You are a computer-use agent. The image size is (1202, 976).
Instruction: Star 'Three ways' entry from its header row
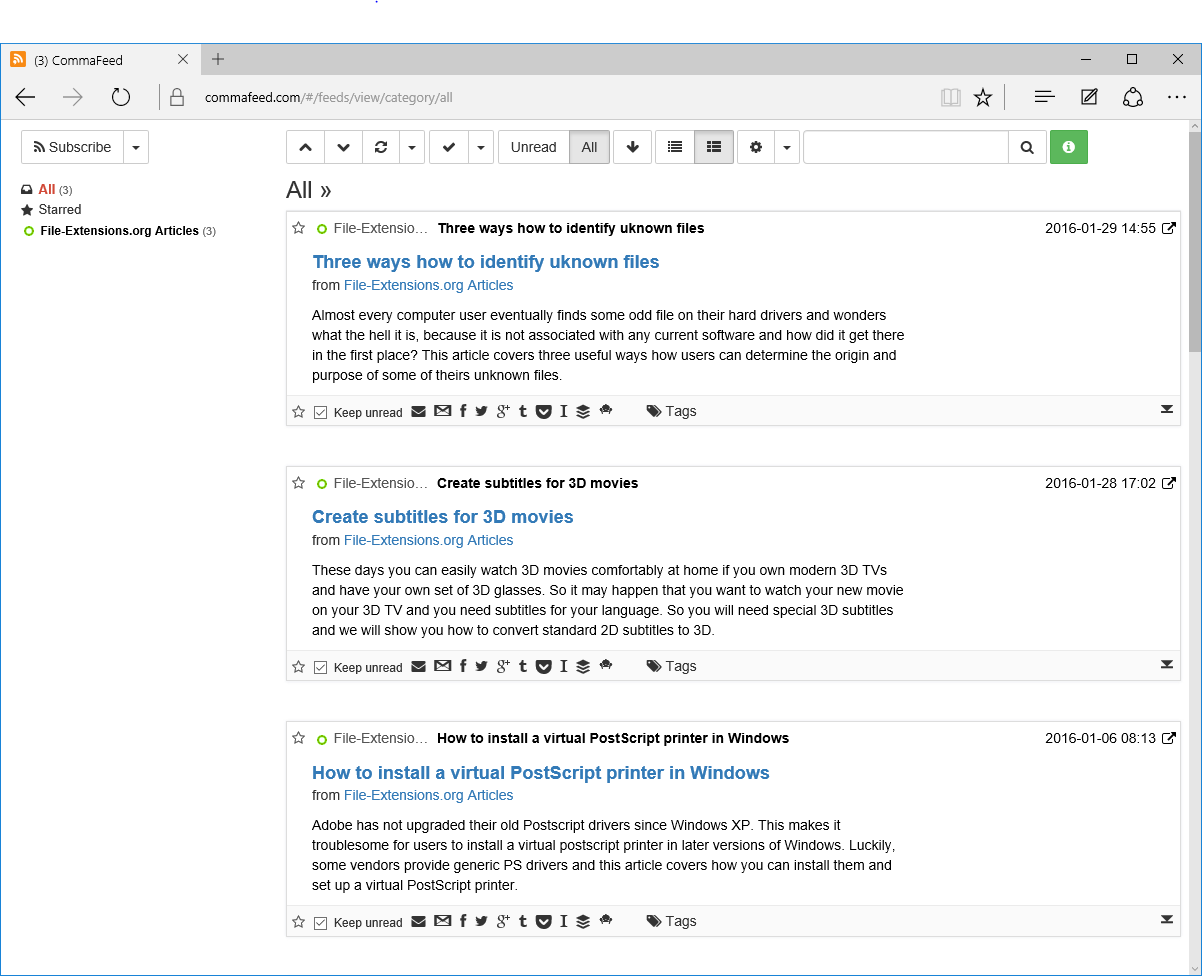click(298, 228)
